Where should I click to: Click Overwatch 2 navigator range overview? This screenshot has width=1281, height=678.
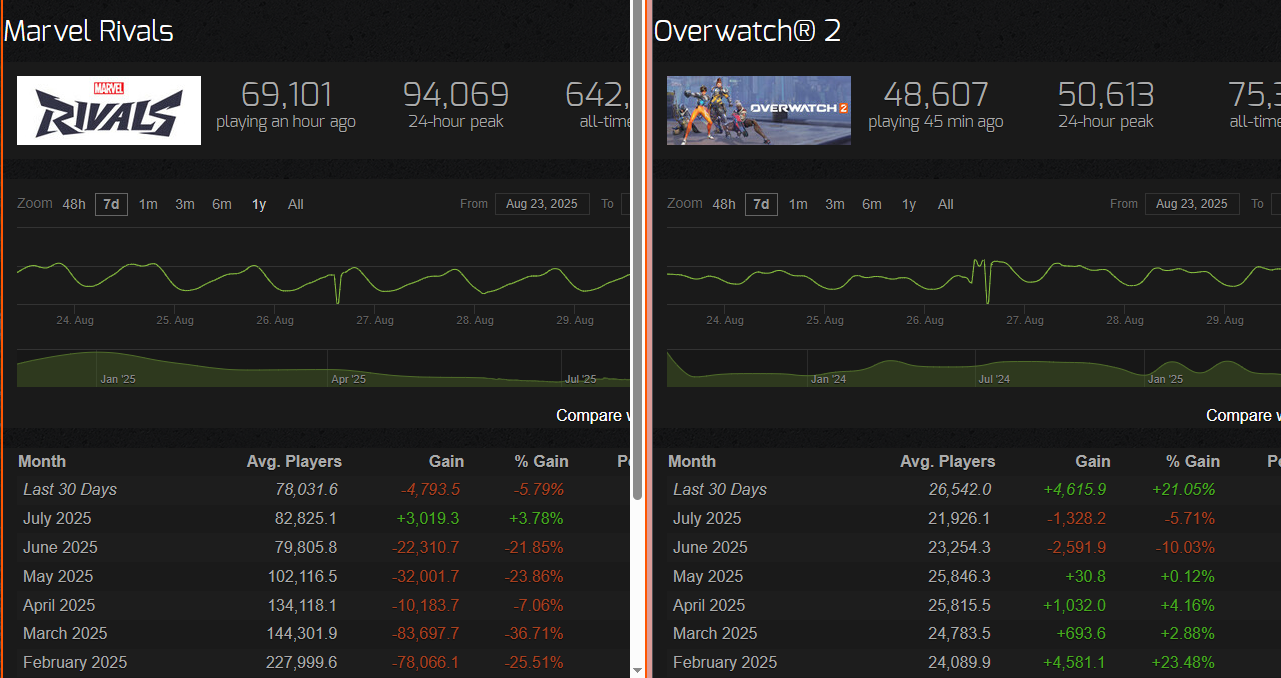(974, 368)
